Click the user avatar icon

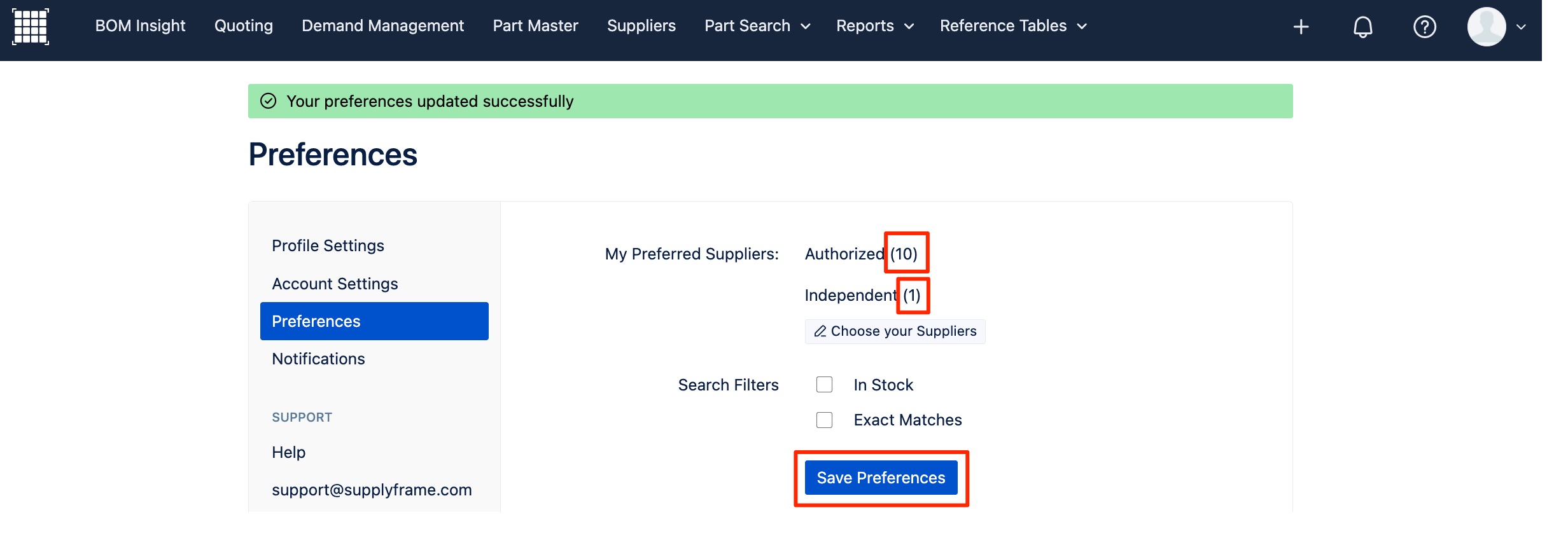point(1486,27)
